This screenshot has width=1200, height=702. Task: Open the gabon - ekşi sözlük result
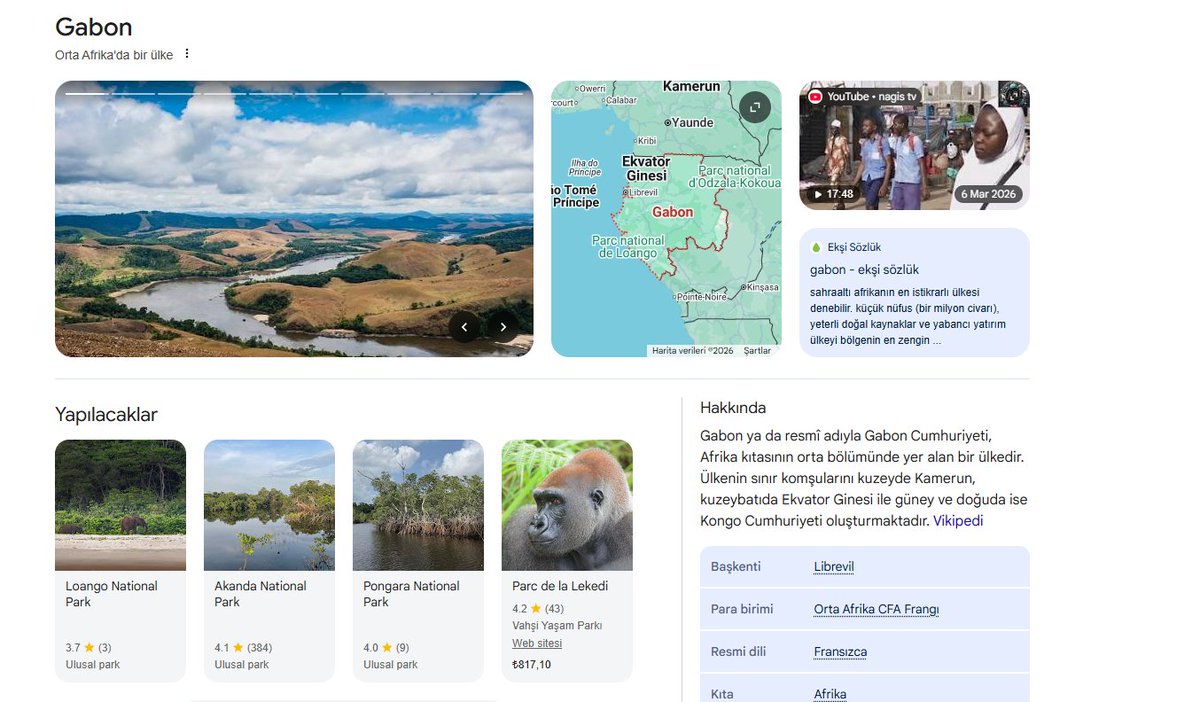pos(864,270)
